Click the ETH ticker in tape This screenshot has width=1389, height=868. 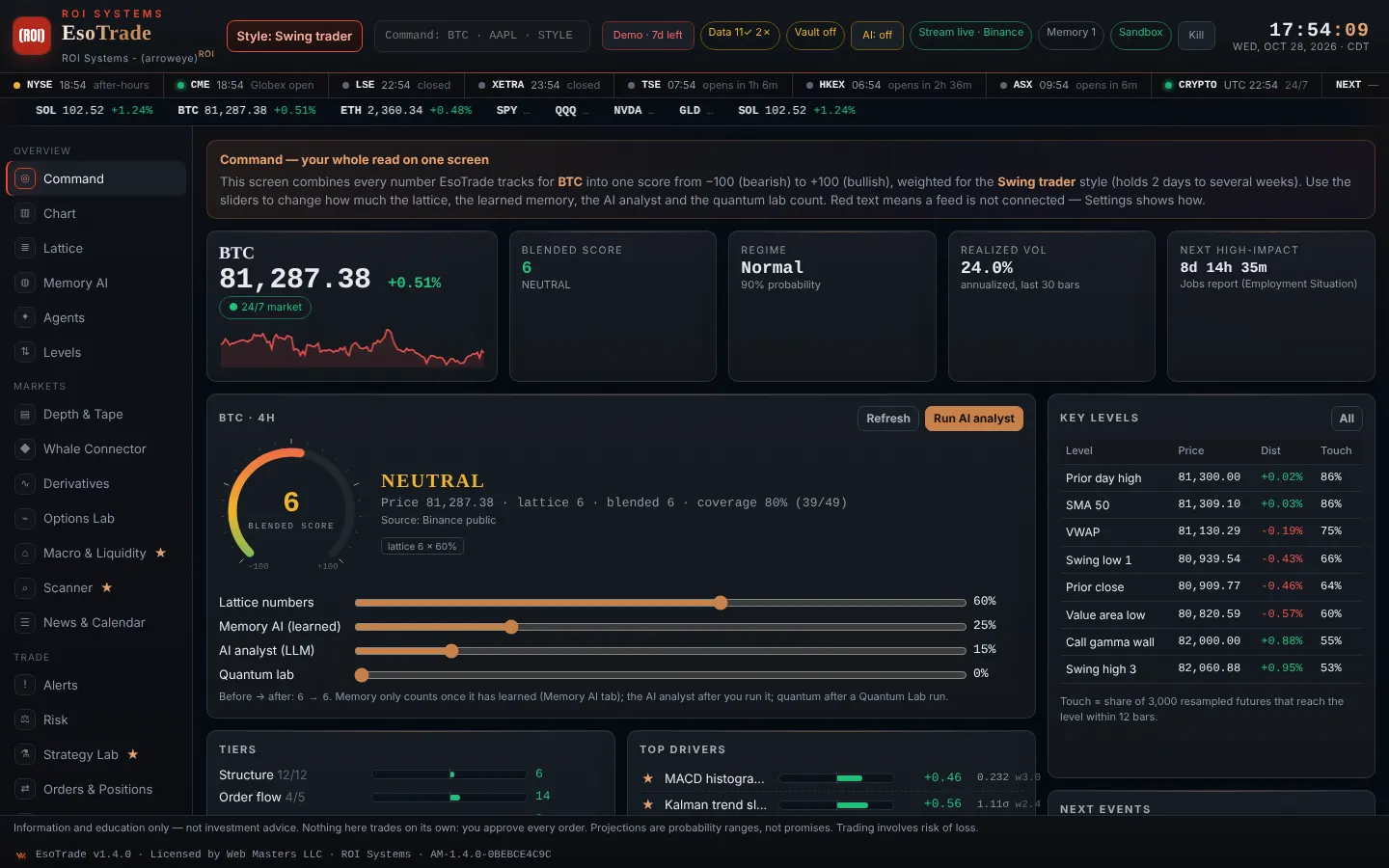click(406, 111)
